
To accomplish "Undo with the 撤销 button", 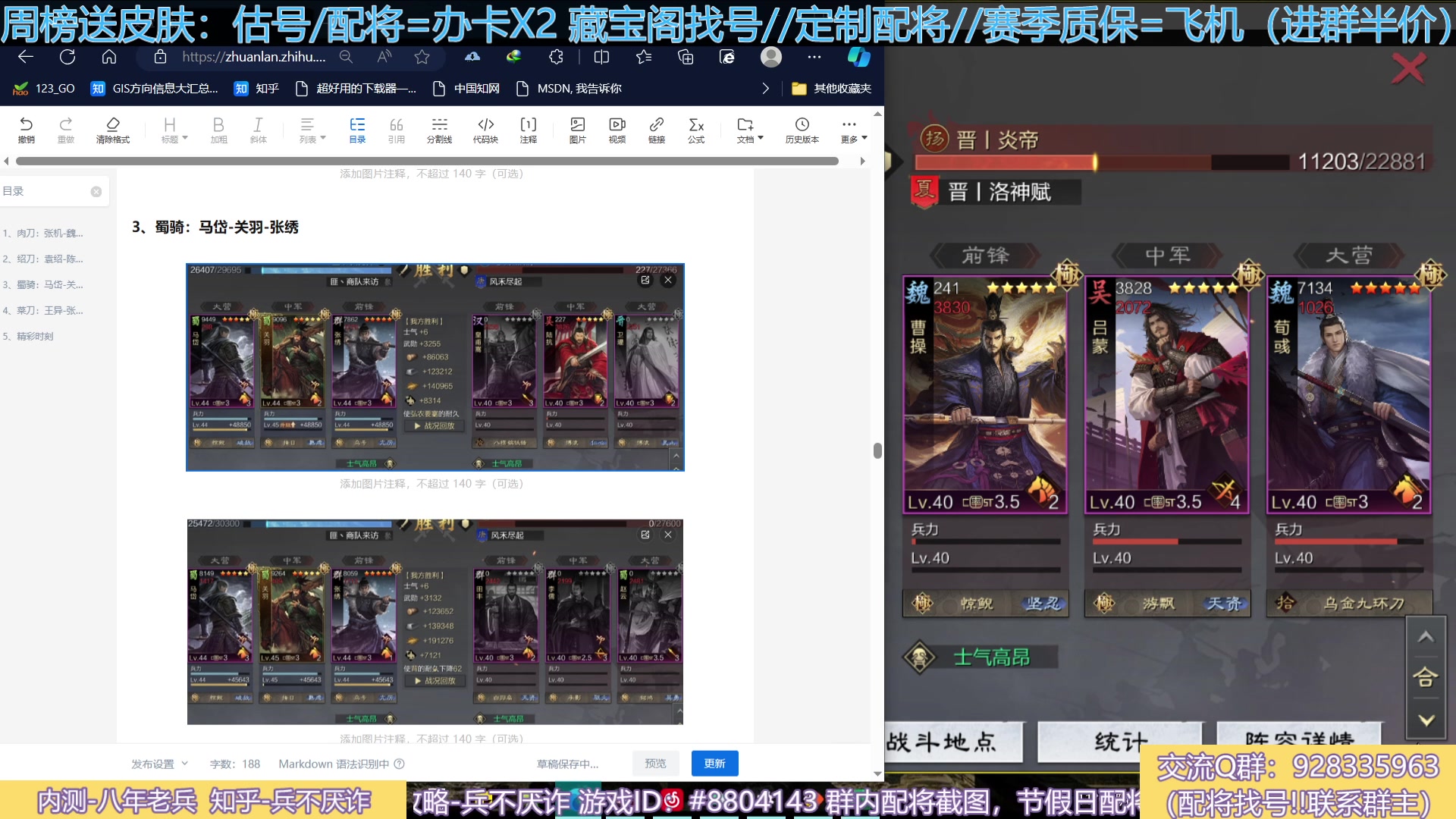I will click(27, 130).
